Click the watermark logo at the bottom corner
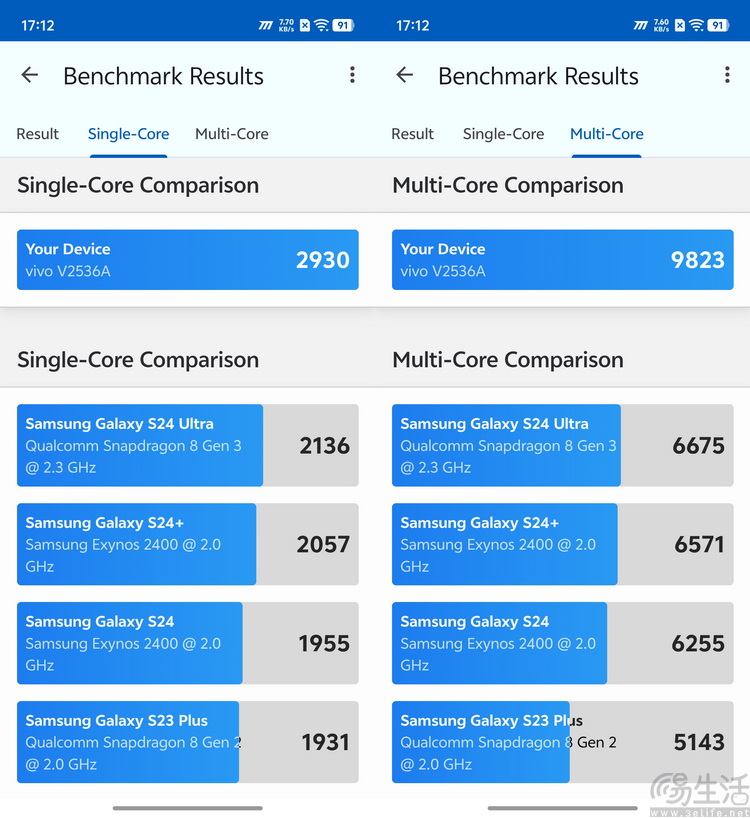Image resolution: width=750 pixels, height=818 pixels. 699,791
